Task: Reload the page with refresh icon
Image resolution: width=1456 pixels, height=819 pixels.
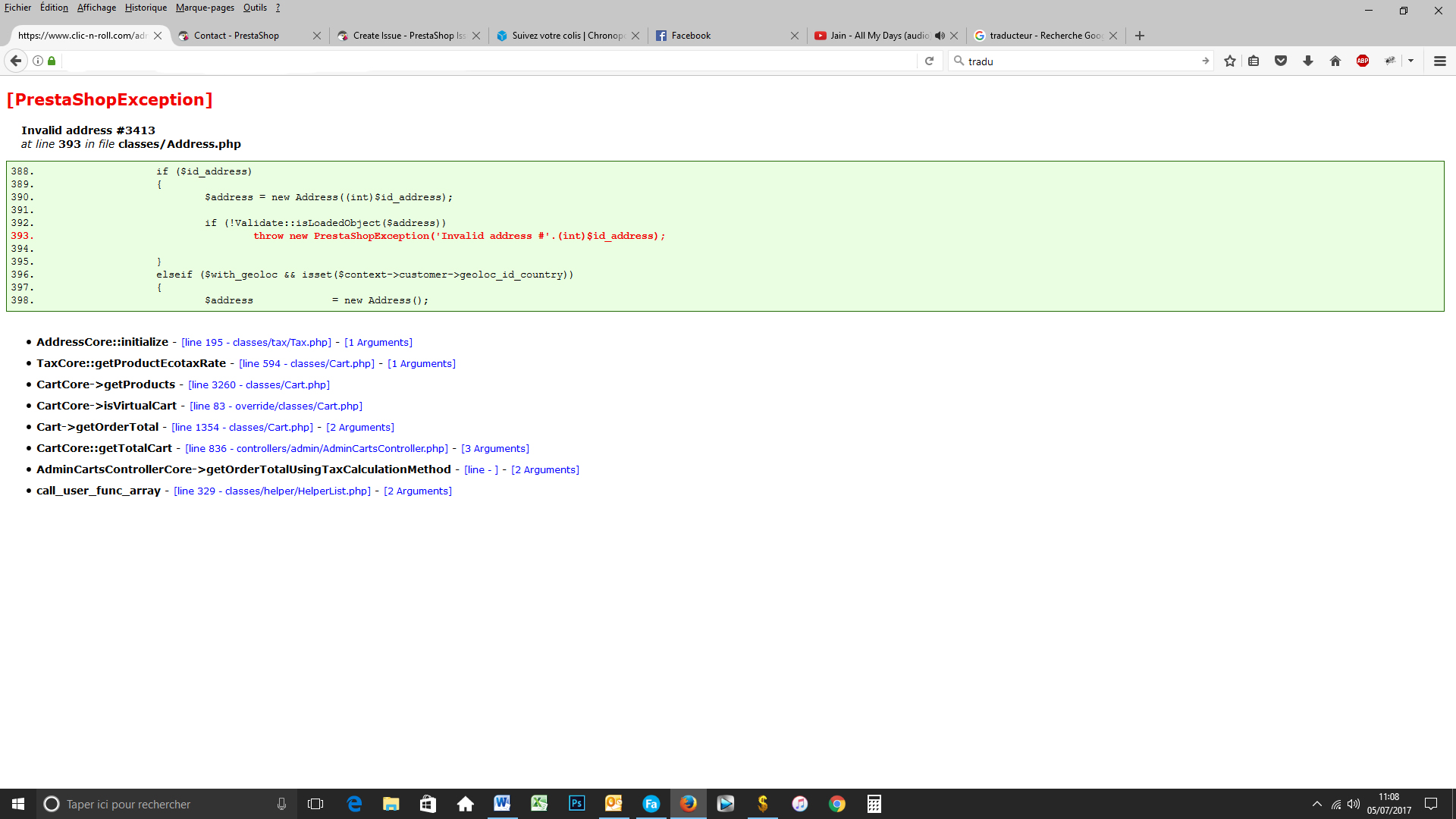Action: 929,61
